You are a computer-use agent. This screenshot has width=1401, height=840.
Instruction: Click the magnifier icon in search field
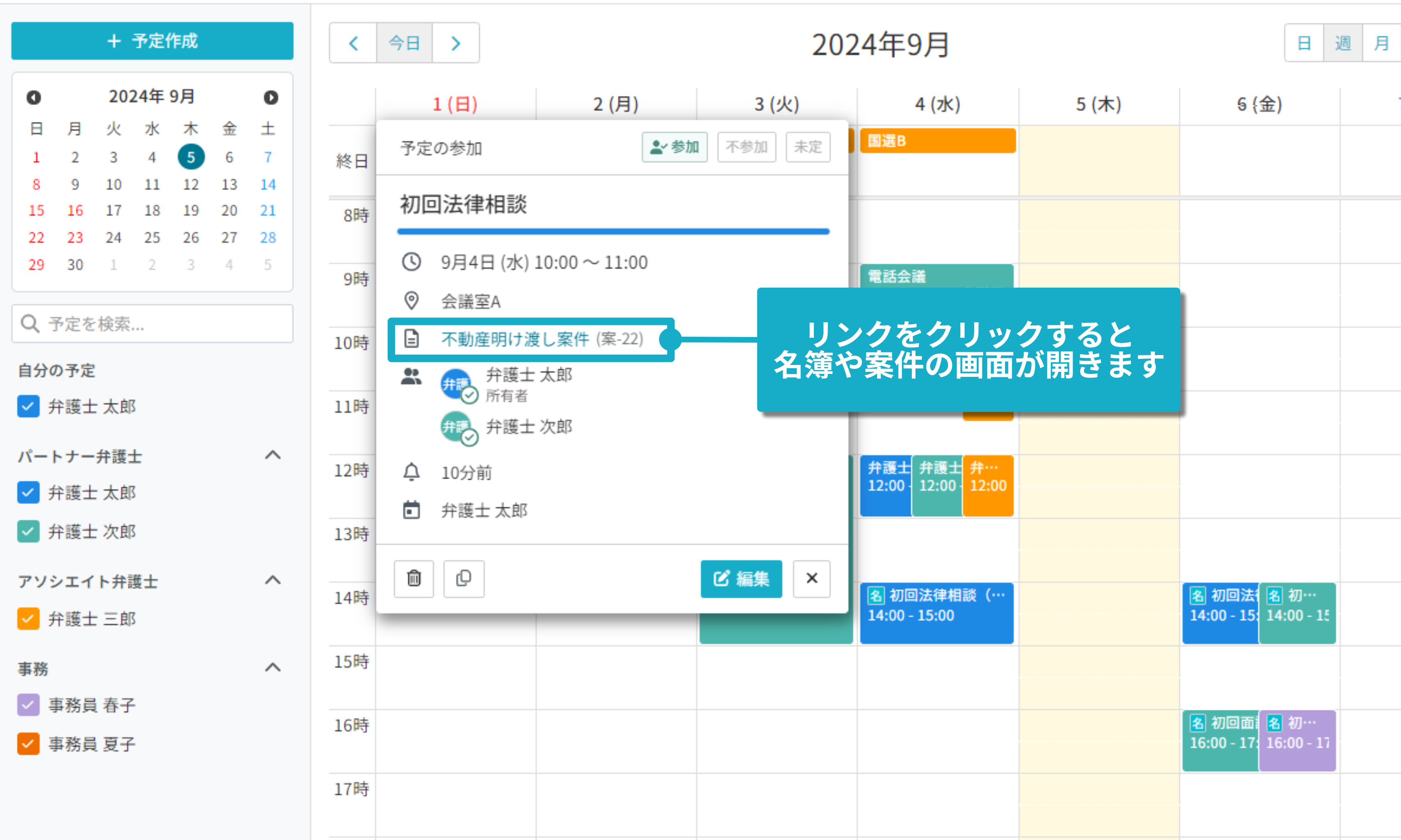tap(30, 324)
